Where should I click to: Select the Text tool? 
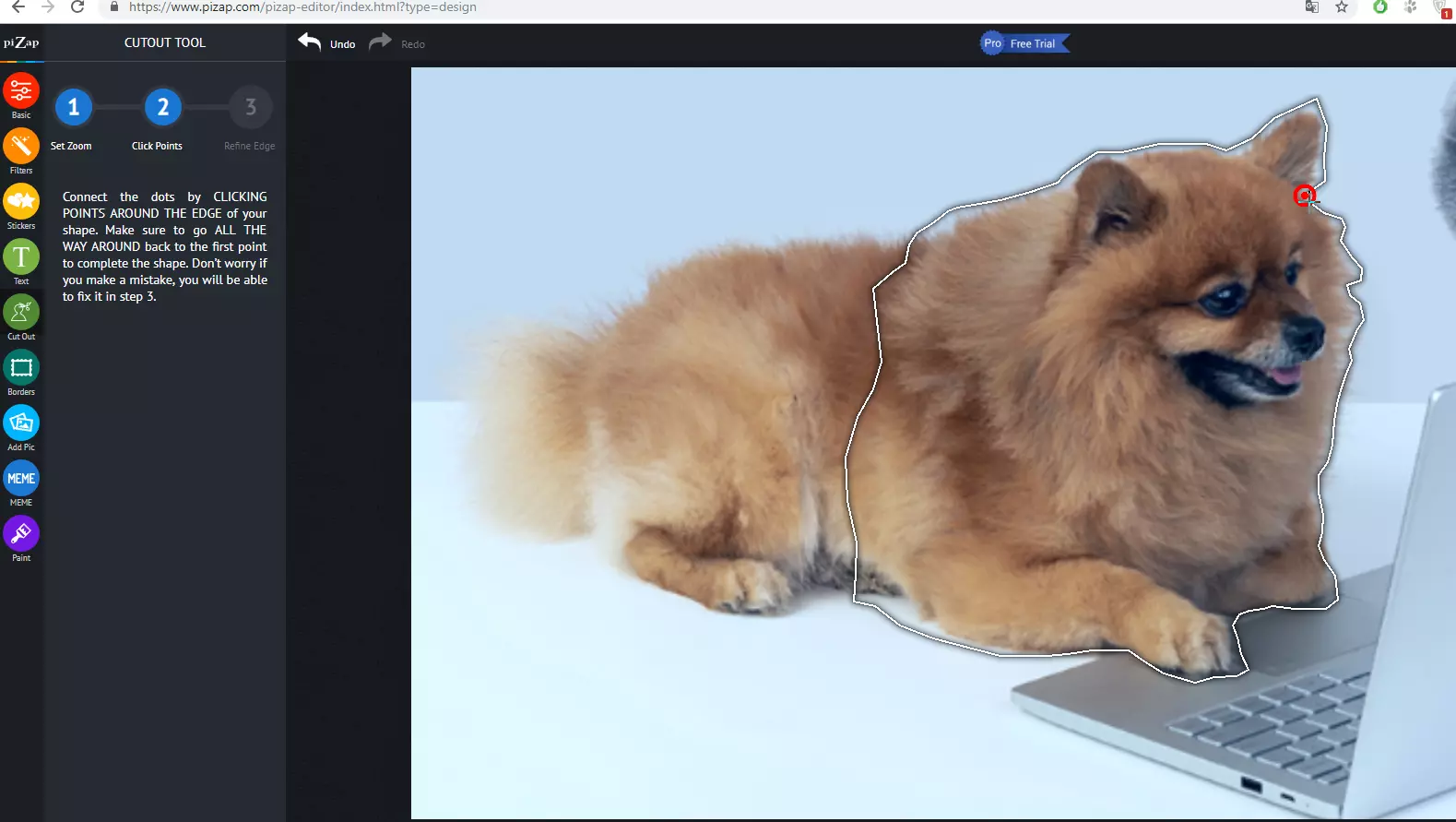coord(21,256)
